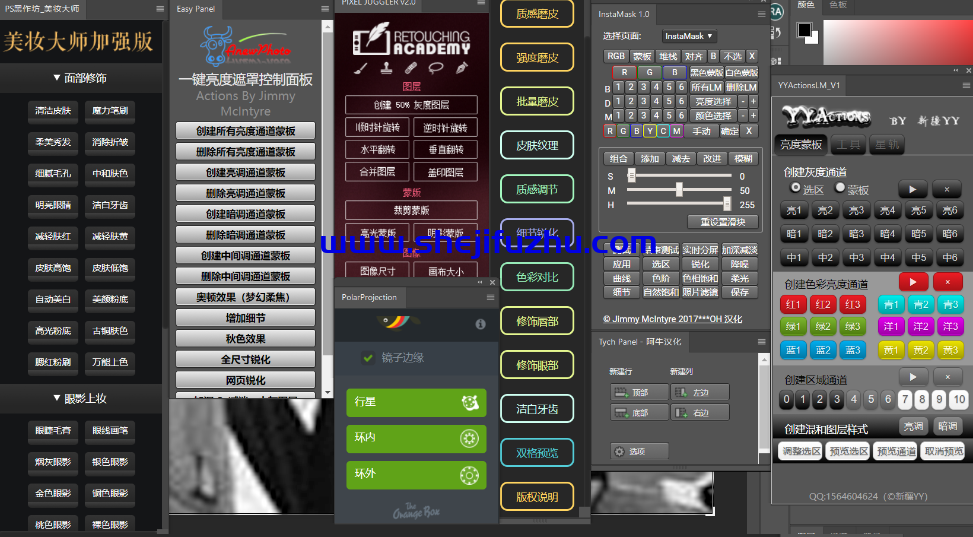Toggle the blue B channel button in InstaMask
The width and height of the screenshot is (973, 537).
click(675, 73)
